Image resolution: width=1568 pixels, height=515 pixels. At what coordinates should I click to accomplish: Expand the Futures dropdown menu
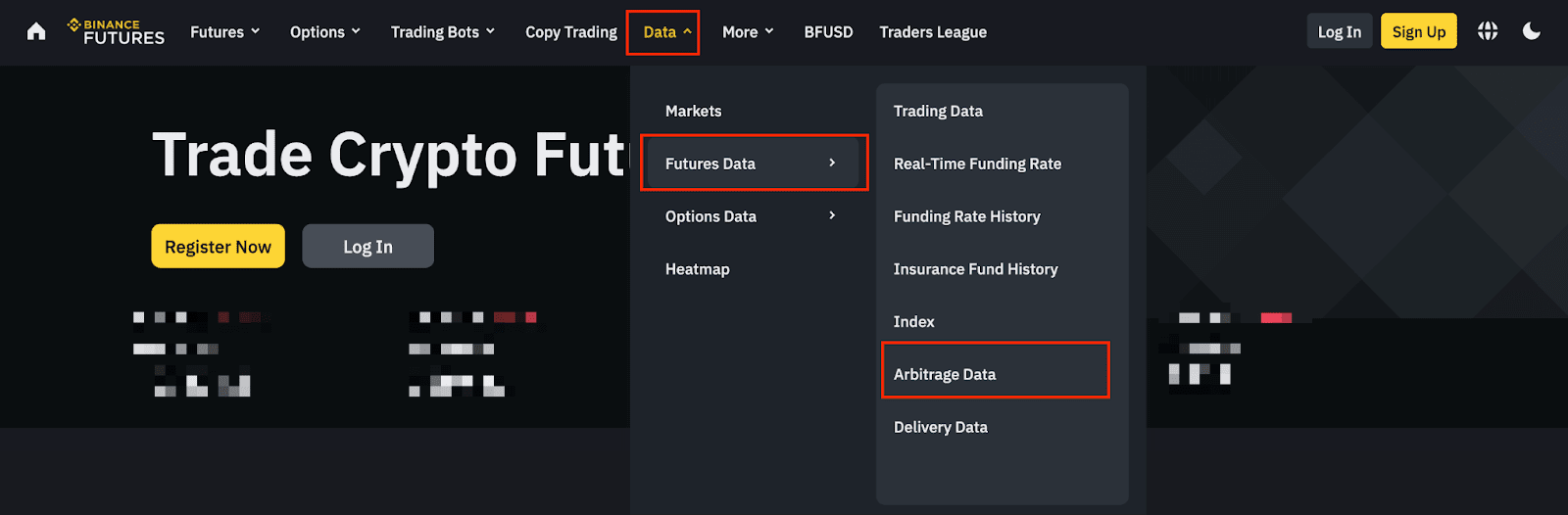pos(225,31)
